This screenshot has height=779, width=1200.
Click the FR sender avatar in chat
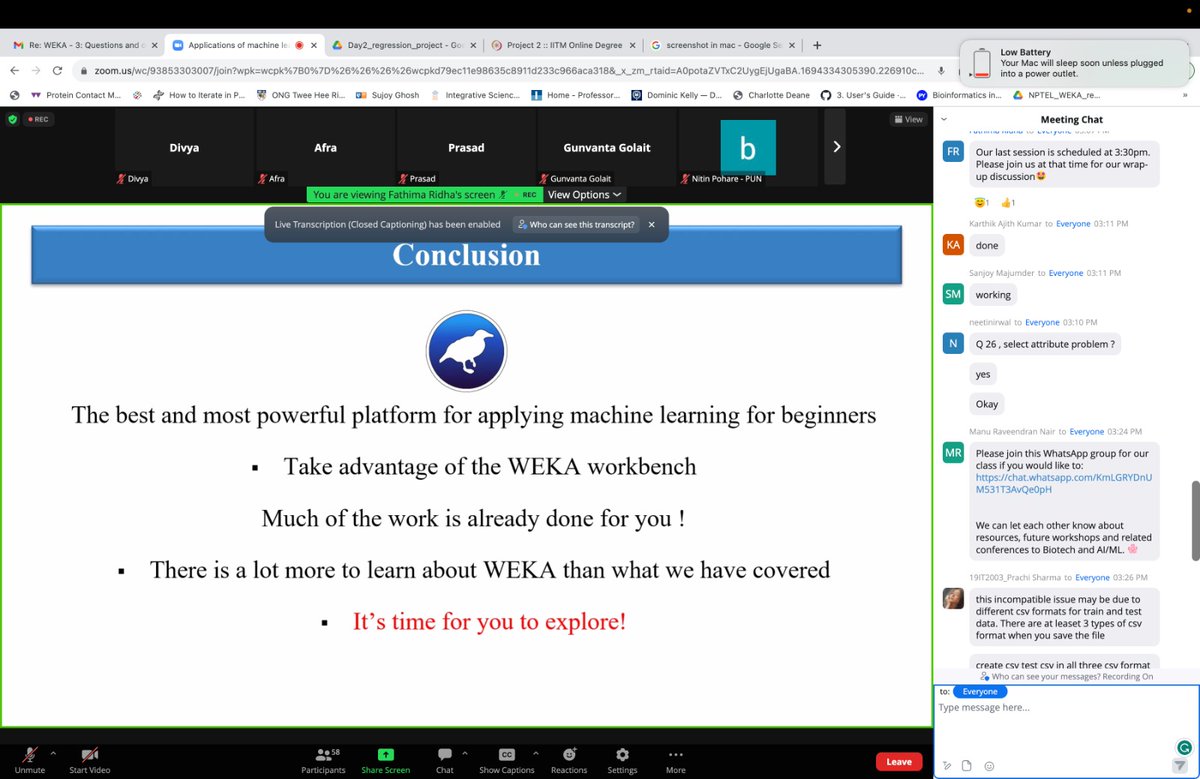[953, 151]
